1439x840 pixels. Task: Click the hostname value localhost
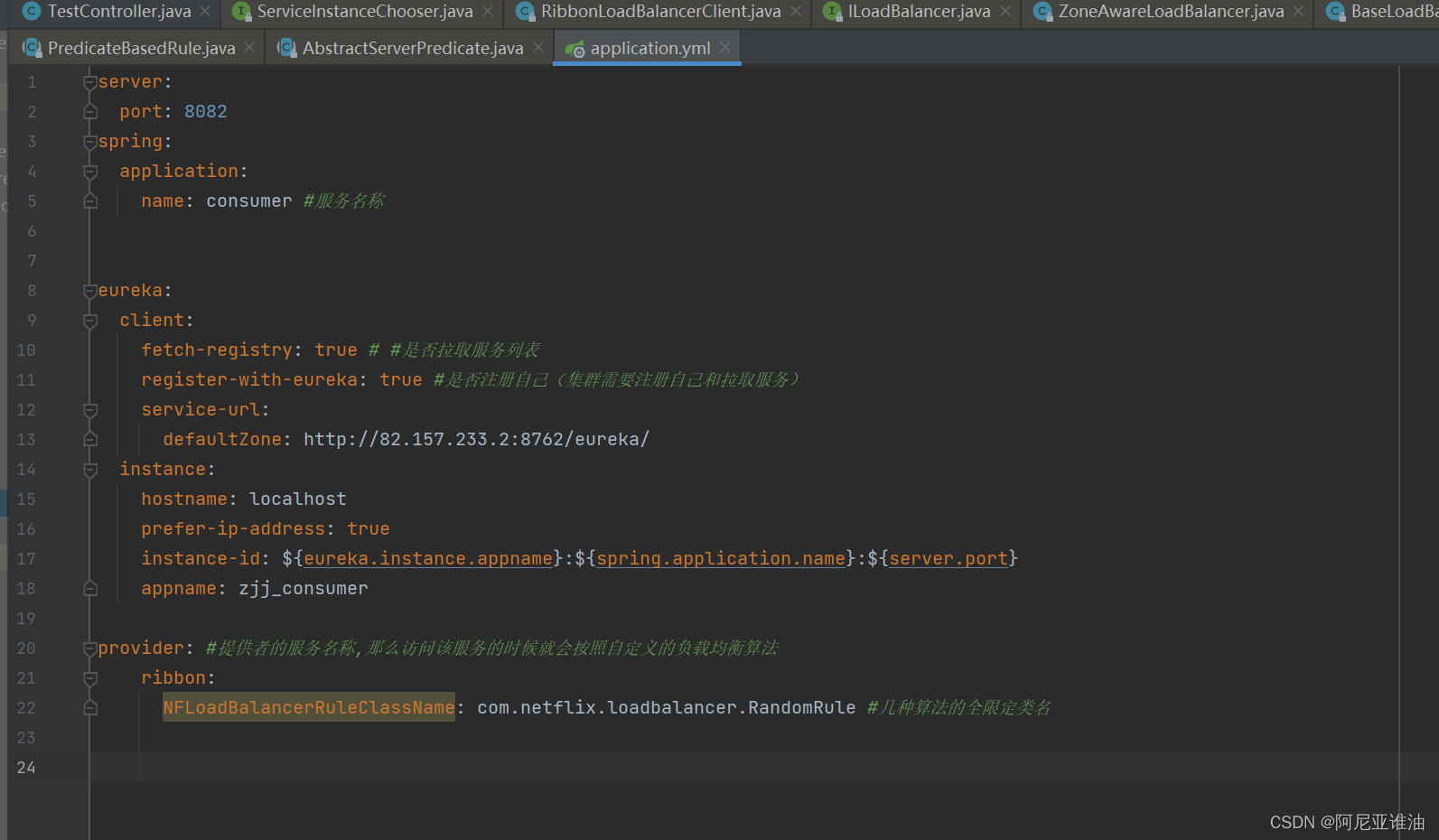tap(298, 499)
